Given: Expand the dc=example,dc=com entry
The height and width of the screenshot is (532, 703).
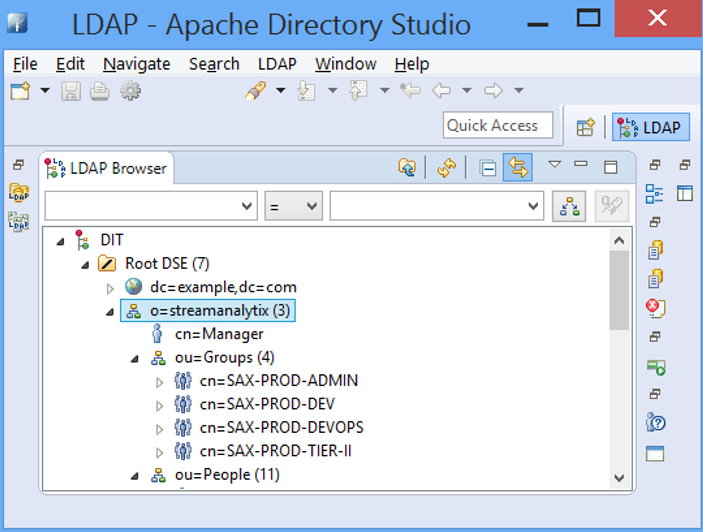Looking at the screenshot, I should (x=111, y=288).
